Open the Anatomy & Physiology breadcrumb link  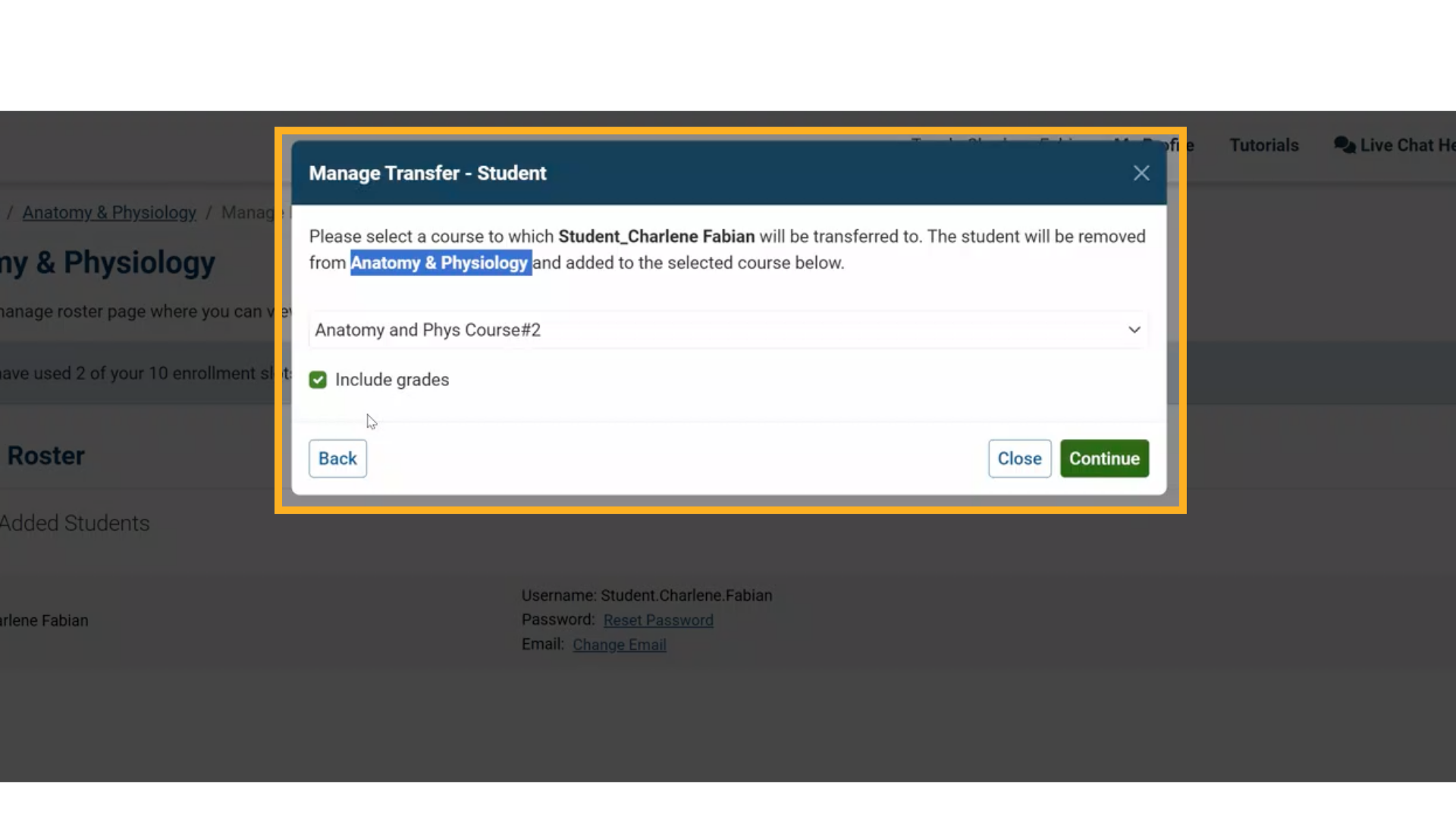click(x=109, y=212)
